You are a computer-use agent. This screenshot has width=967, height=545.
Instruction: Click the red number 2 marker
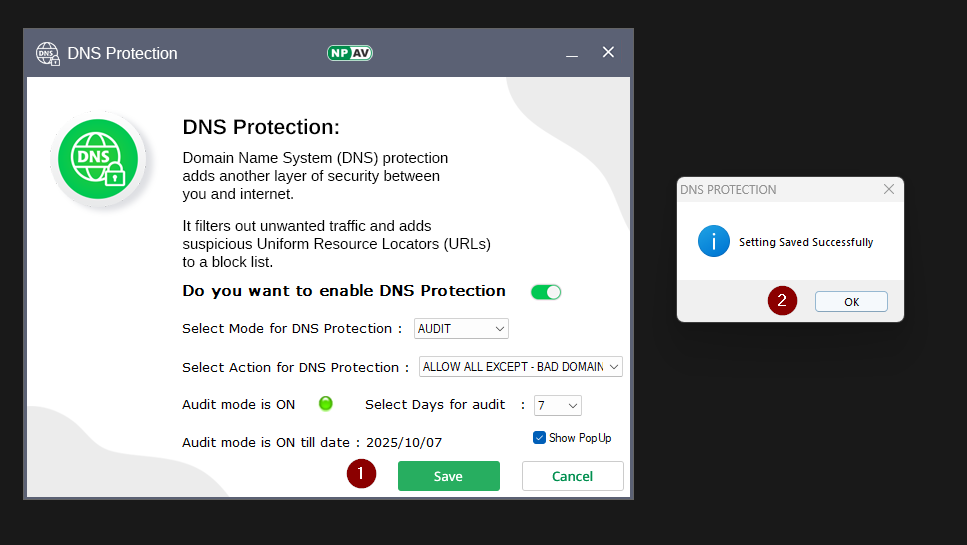(782, 301)
